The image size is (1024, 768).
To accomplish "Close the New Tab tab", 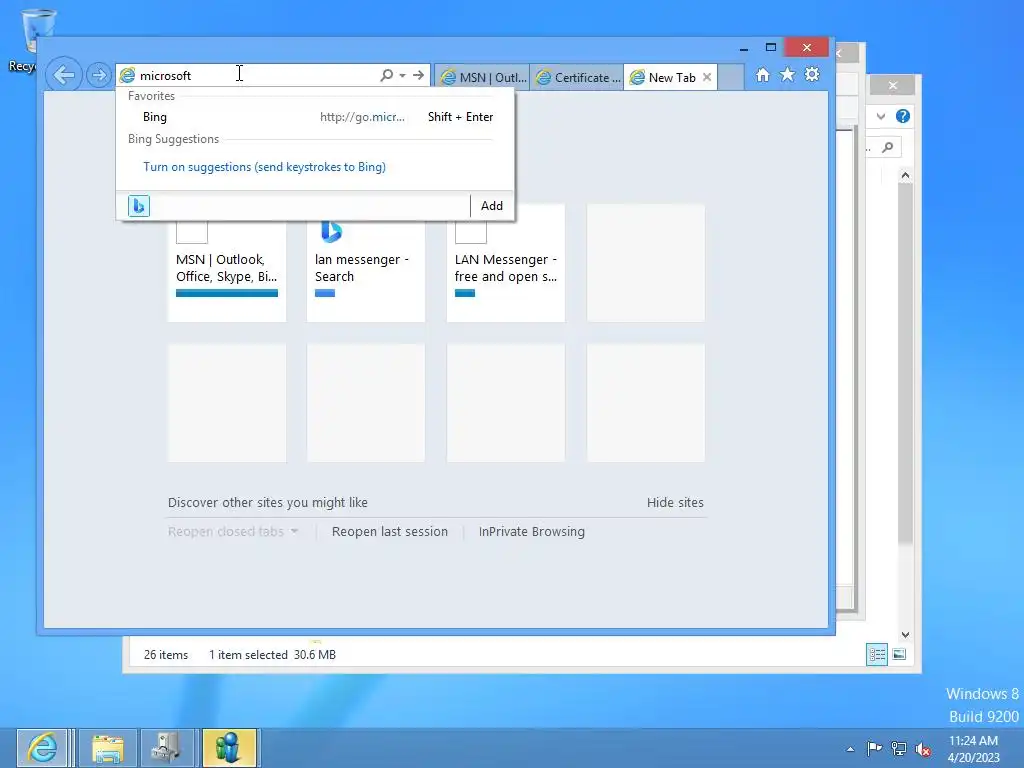I will click(x=707, y=77).
